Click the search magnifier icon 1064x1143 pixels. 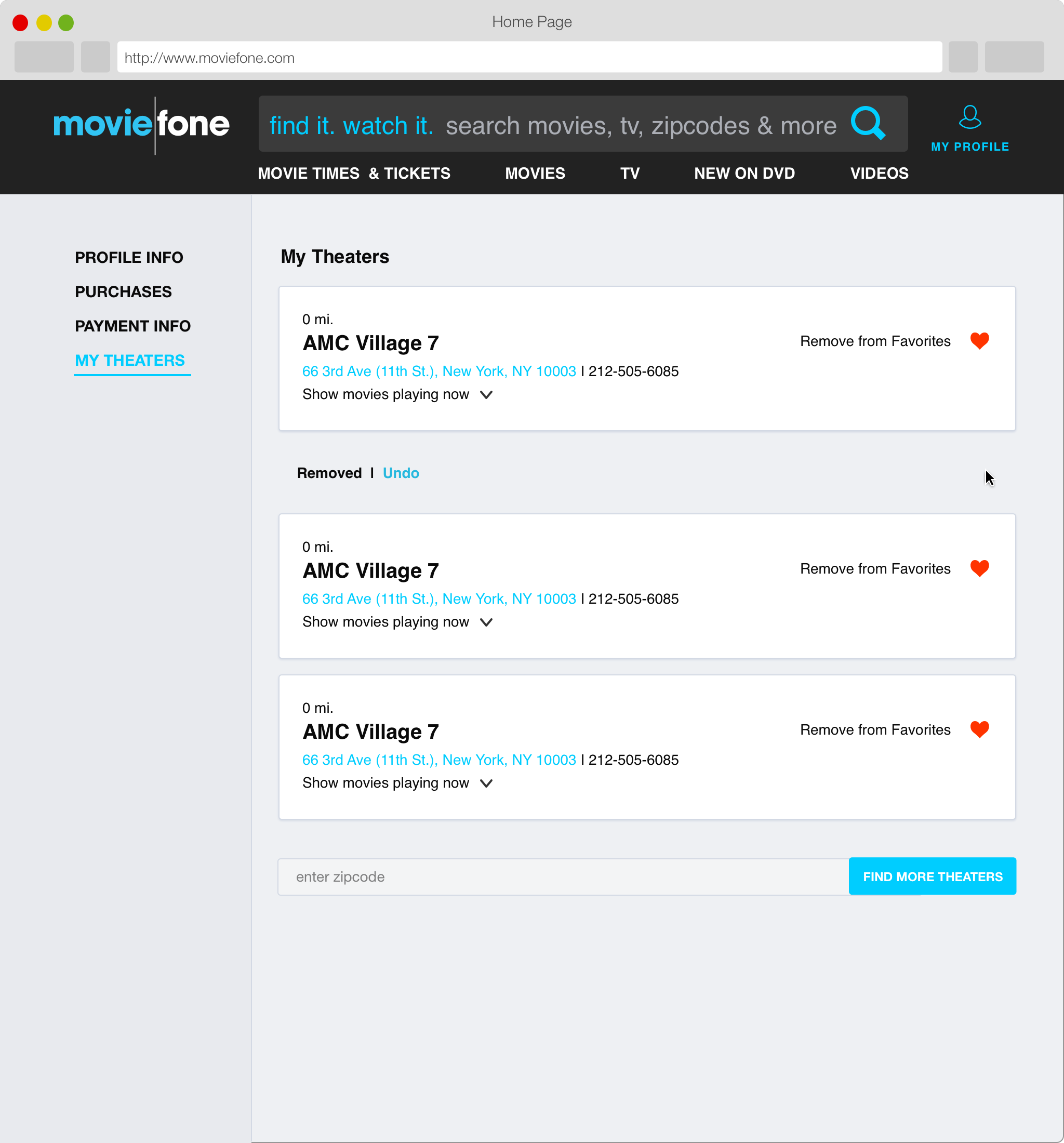868,124
